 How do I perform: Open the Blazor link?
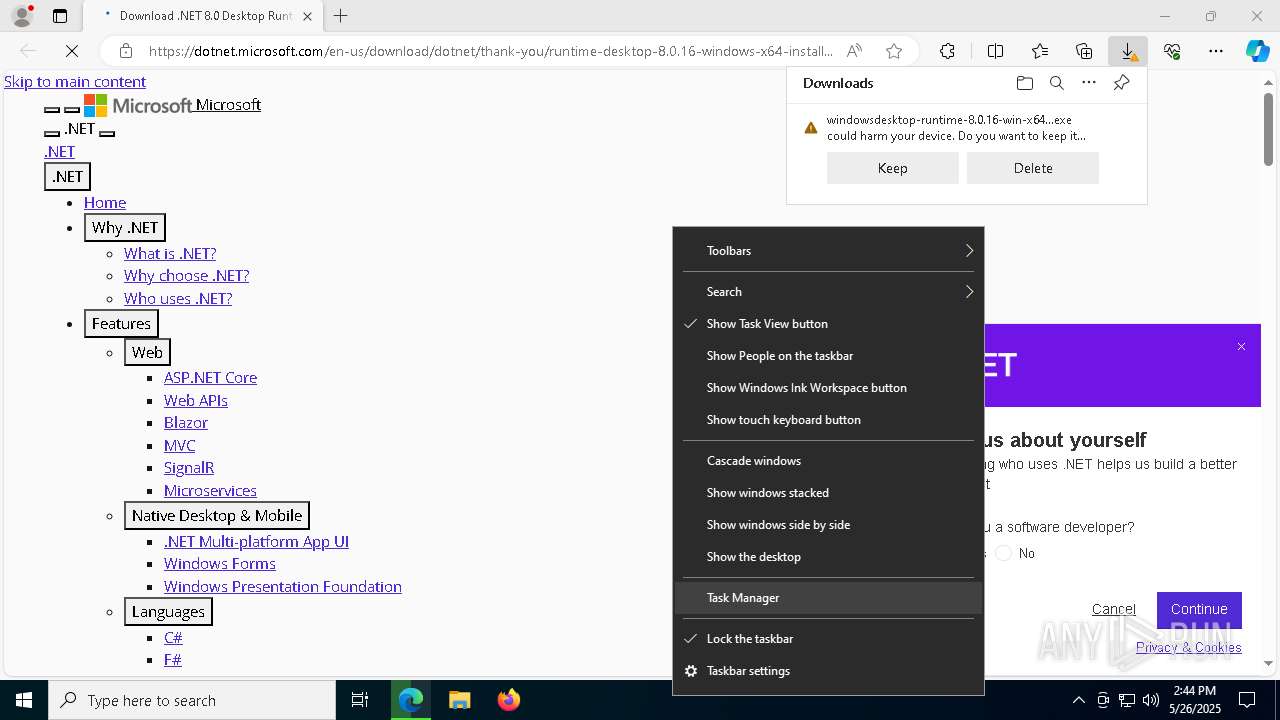coord(186,422)
